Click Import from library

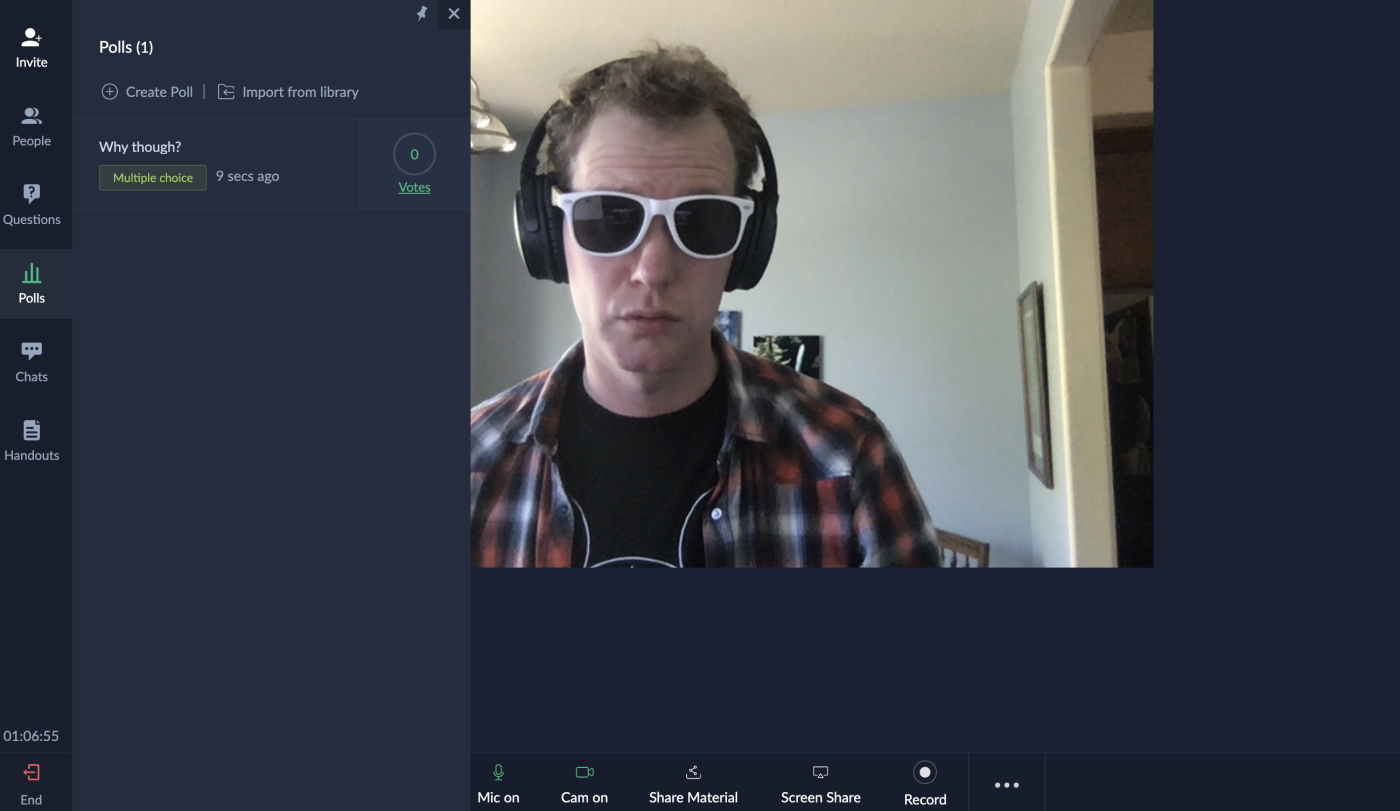pos(288,92)
